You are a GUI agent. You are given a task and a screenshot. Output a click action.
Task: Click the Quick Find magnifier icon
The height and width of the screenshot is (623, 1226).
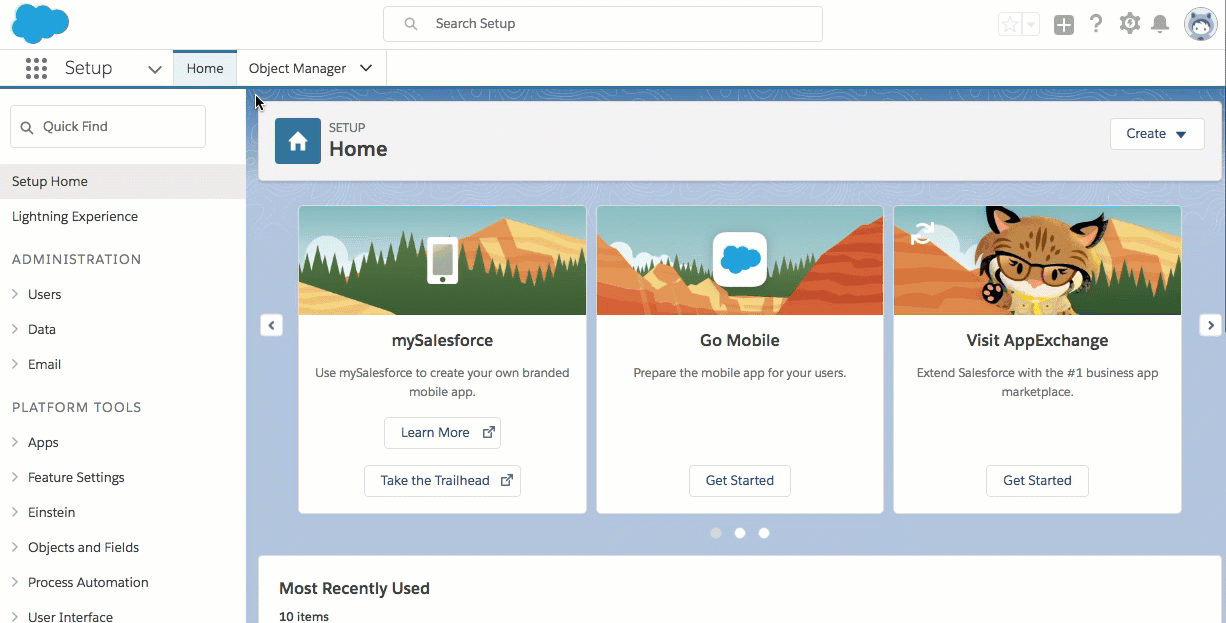tap(27, 127)
